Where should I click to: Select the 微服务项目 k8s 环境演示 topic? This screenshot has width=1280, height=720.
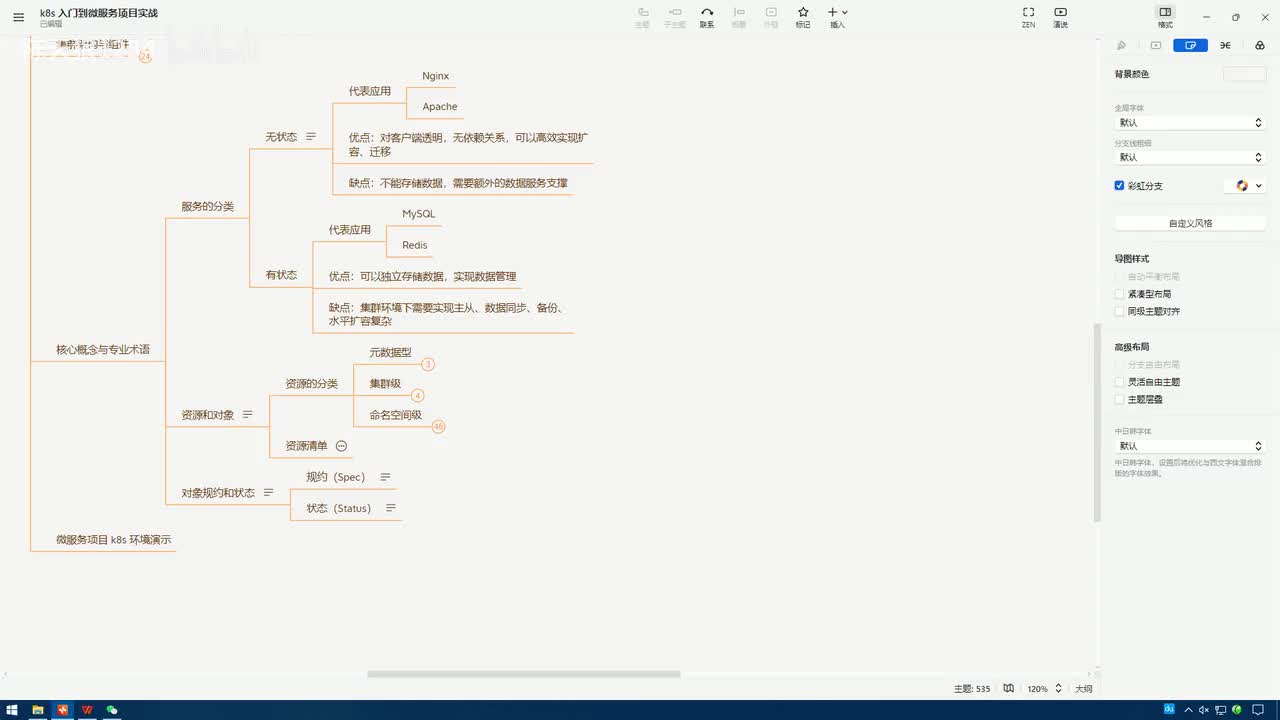(x=114, y=540)
